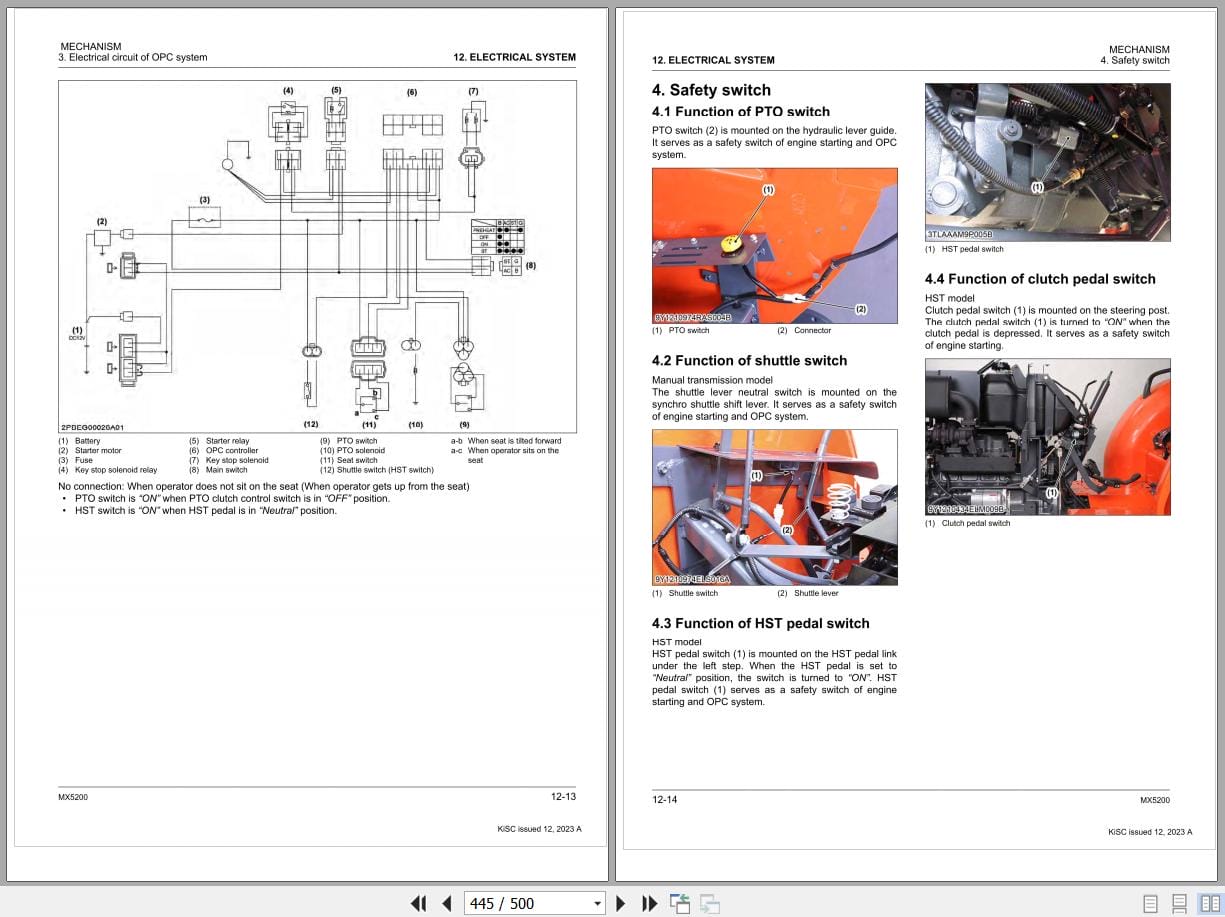Click the '4. Safety switch' heading
This screenshot has width=1225, height=917.
coord(711,90)
